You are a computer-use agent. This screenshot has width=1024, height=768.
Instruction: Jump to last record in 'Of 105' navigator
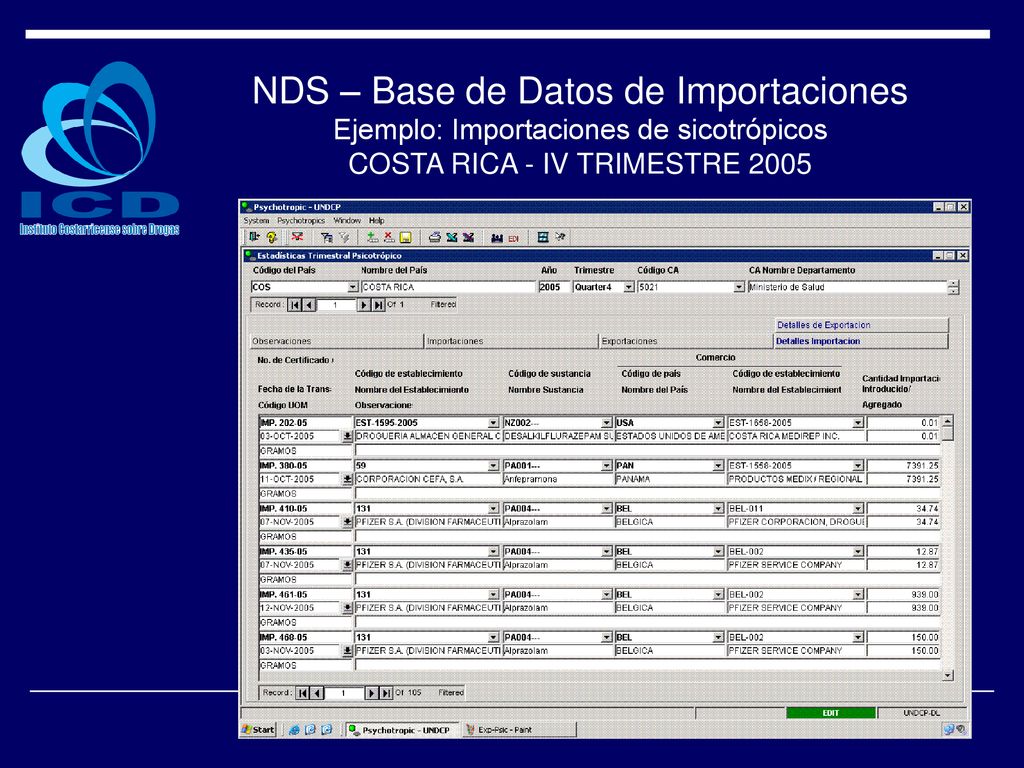(x=386, y=693)
